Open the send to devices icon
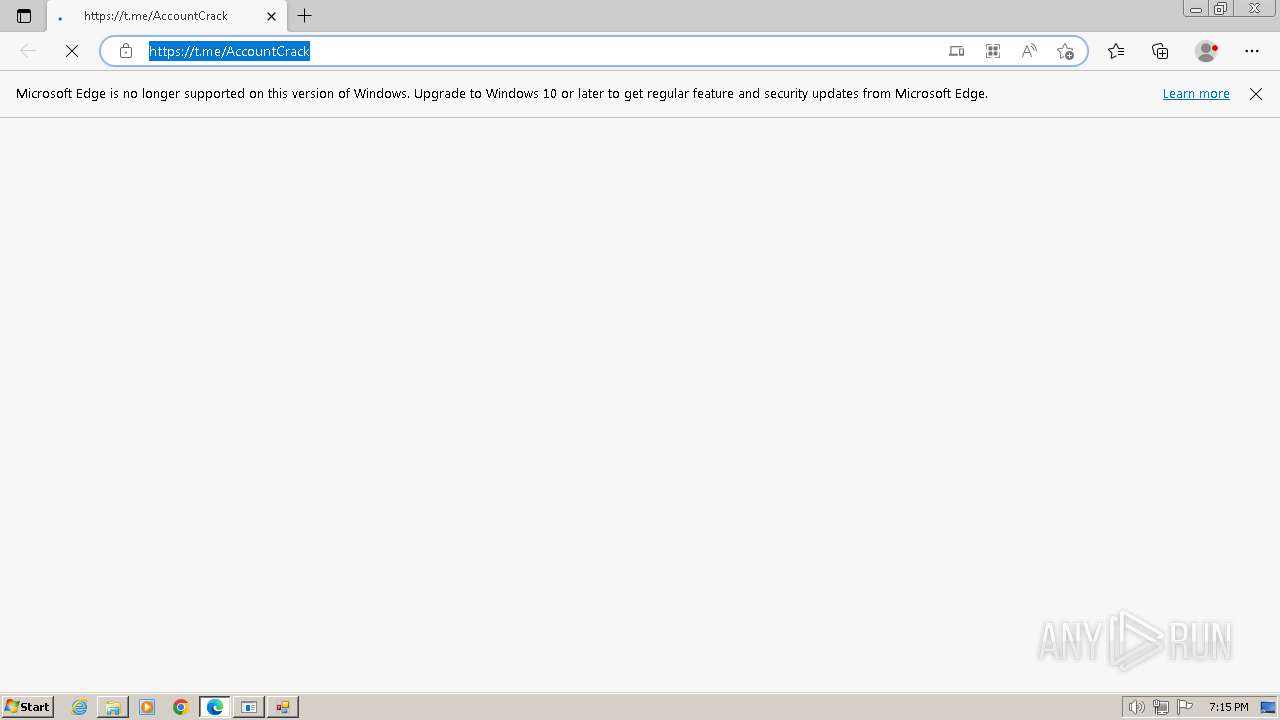 coord(957,51)
